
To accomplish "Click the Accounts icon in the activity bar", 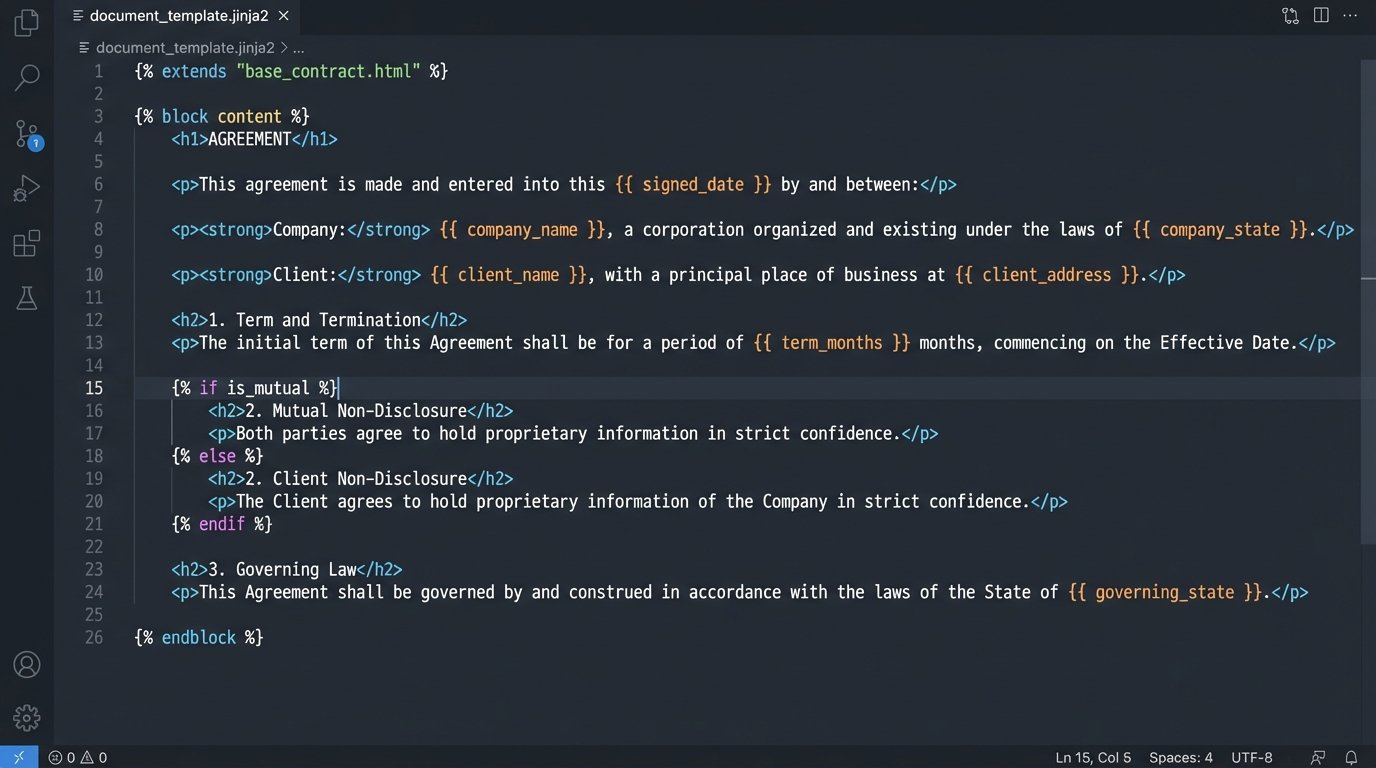I will pos(26,664).
